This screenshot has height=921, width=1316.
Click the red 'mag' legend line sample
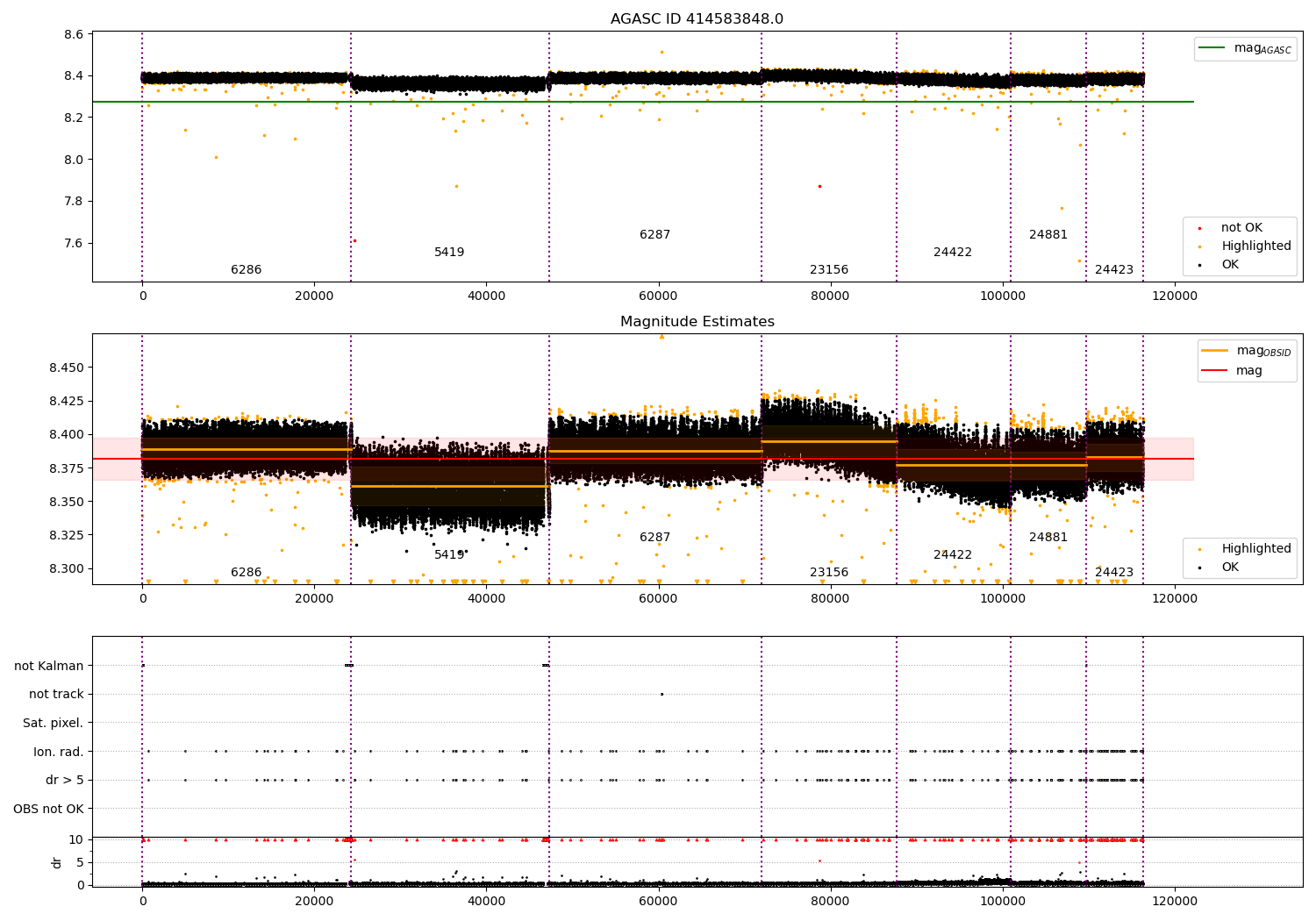tap(1215, 370)
